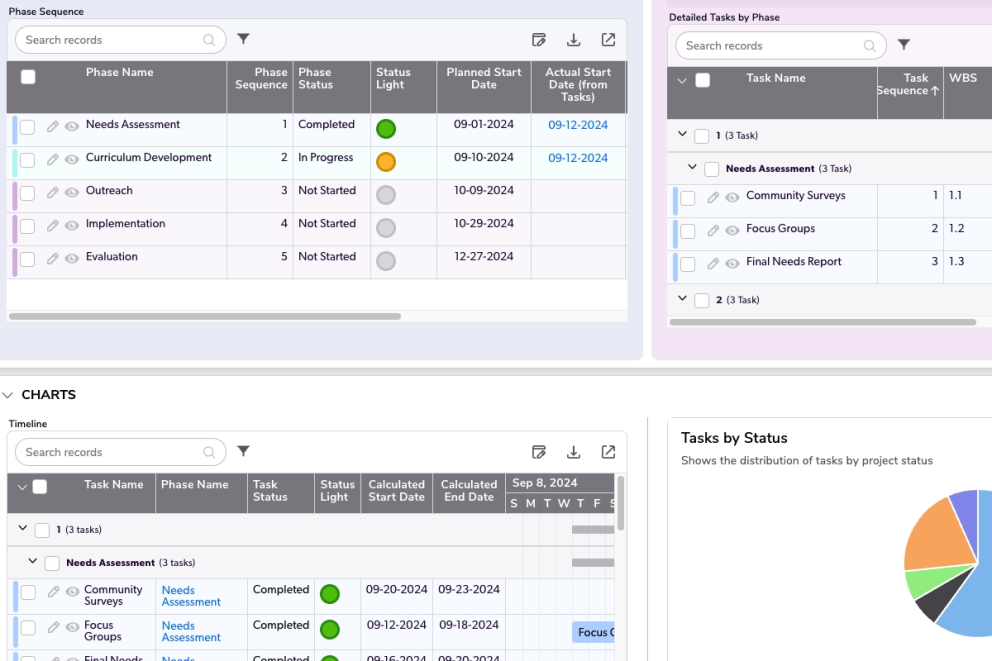Image resolution: width=992 pixels, height=661 pixels.
Task: Download the Phase Sequence report
Action: [x=574, y=40]
